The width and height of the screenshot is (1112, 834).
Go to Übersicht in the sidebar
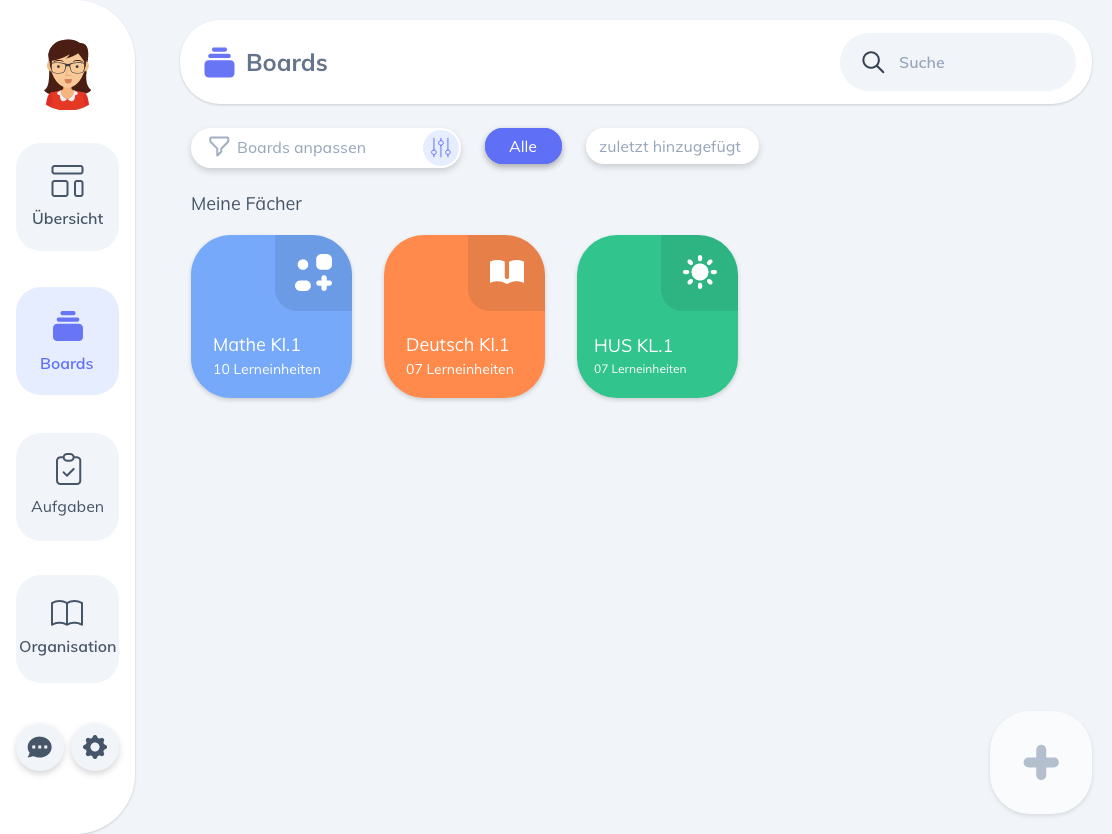(x=67, y=197)
